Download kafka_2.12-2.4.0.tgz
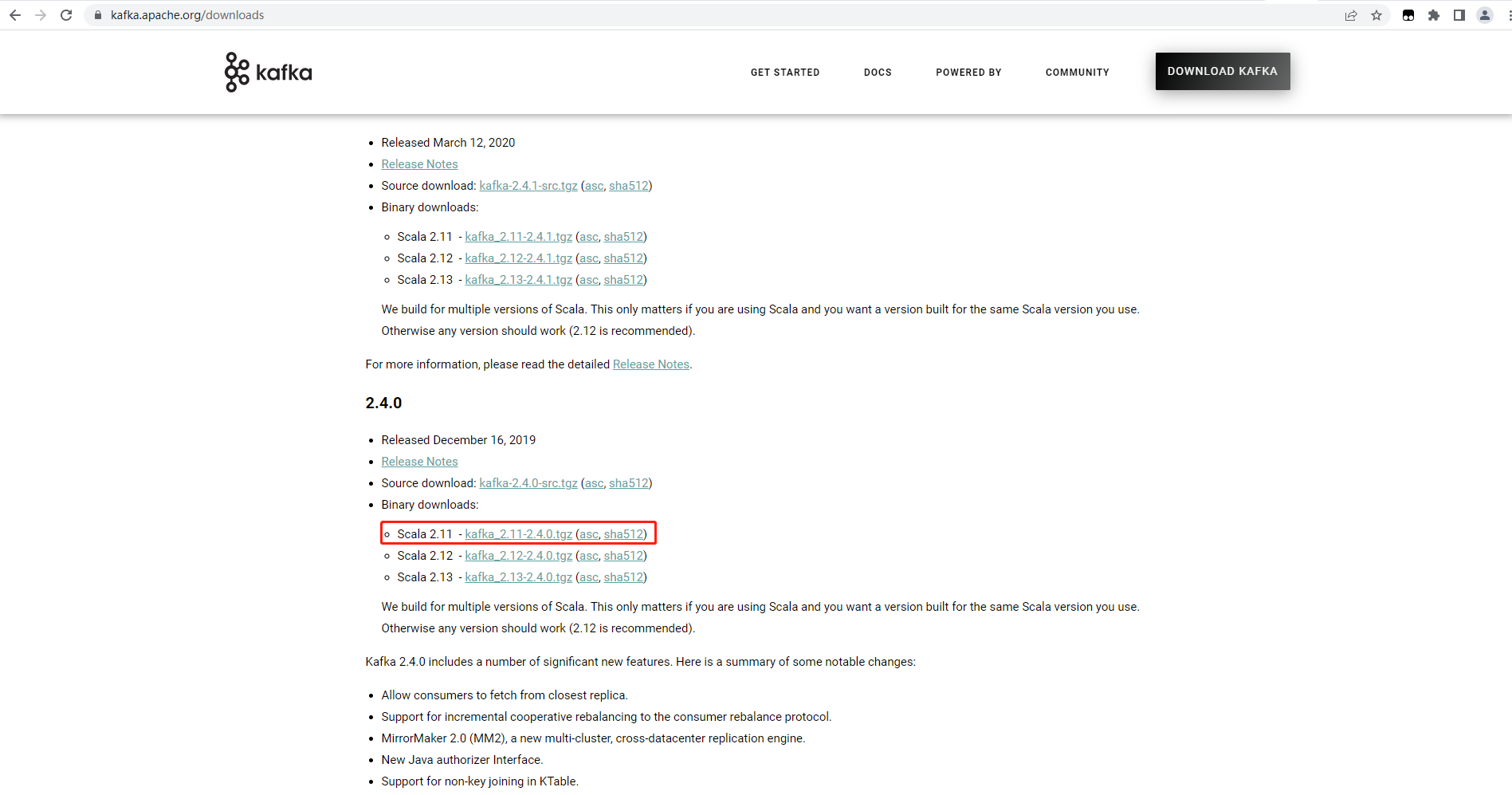Screen dimensions: 1512x795 pos(519,556)
